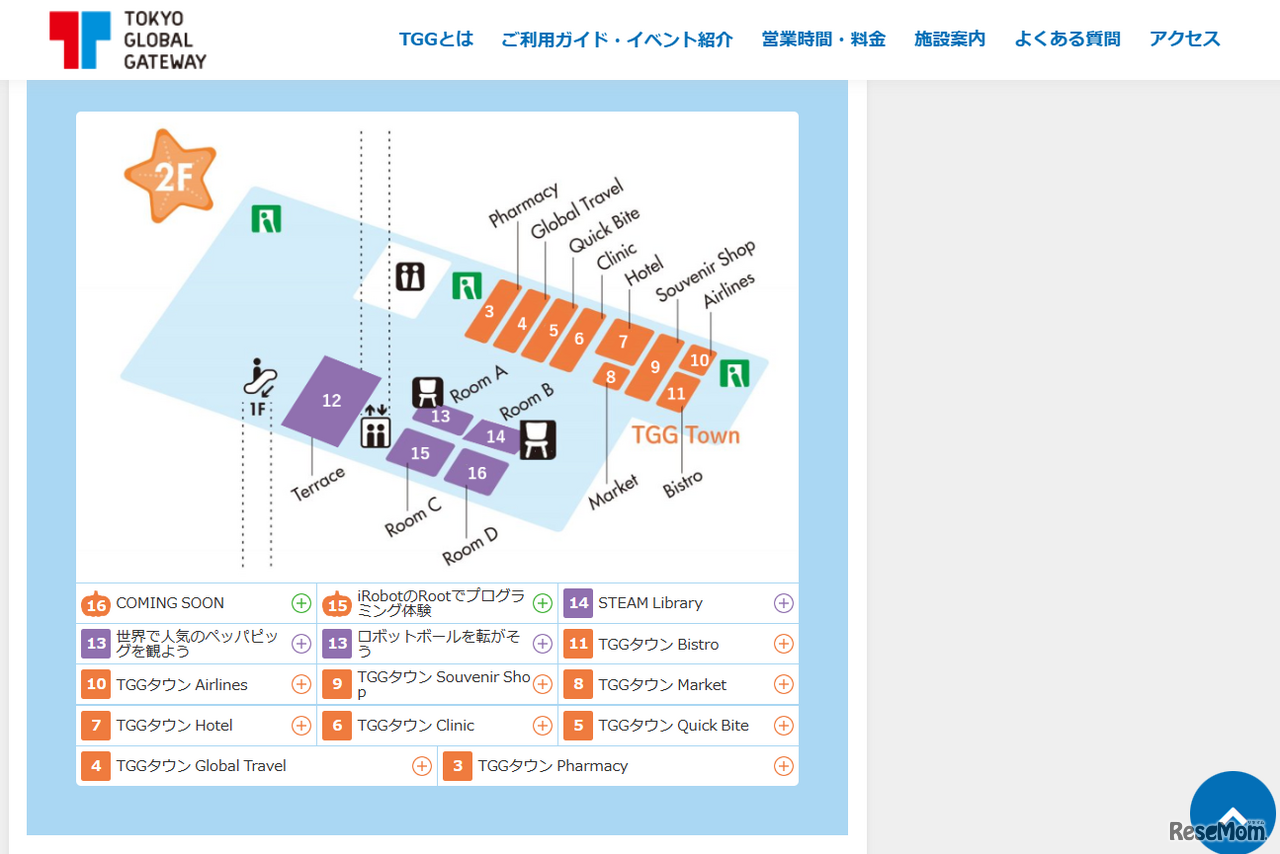Click the Room C label on the map
Viewport: 1280px width, 854px height.
(413, 517)
